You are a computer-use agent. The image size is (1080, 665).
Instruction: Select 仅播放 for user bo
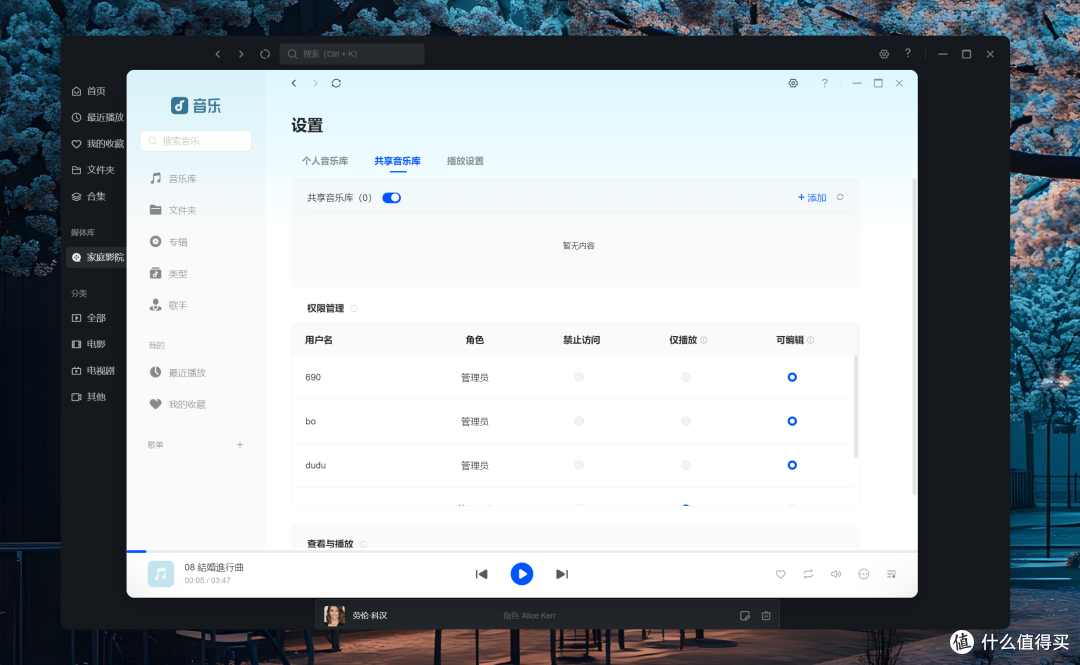tap(685, 421)
